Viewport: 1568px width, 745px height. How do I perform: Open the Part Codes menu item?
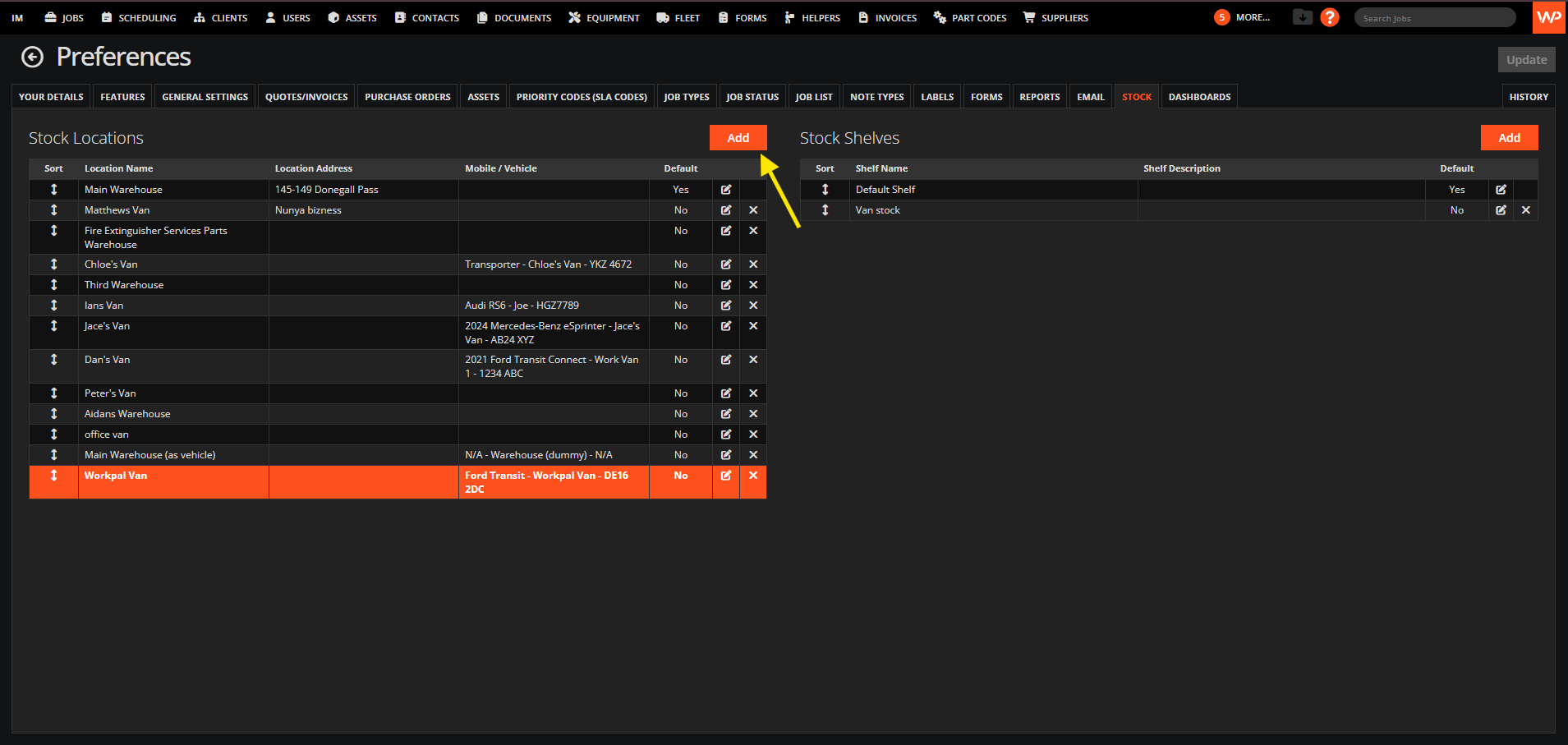(x=970, y=17)
